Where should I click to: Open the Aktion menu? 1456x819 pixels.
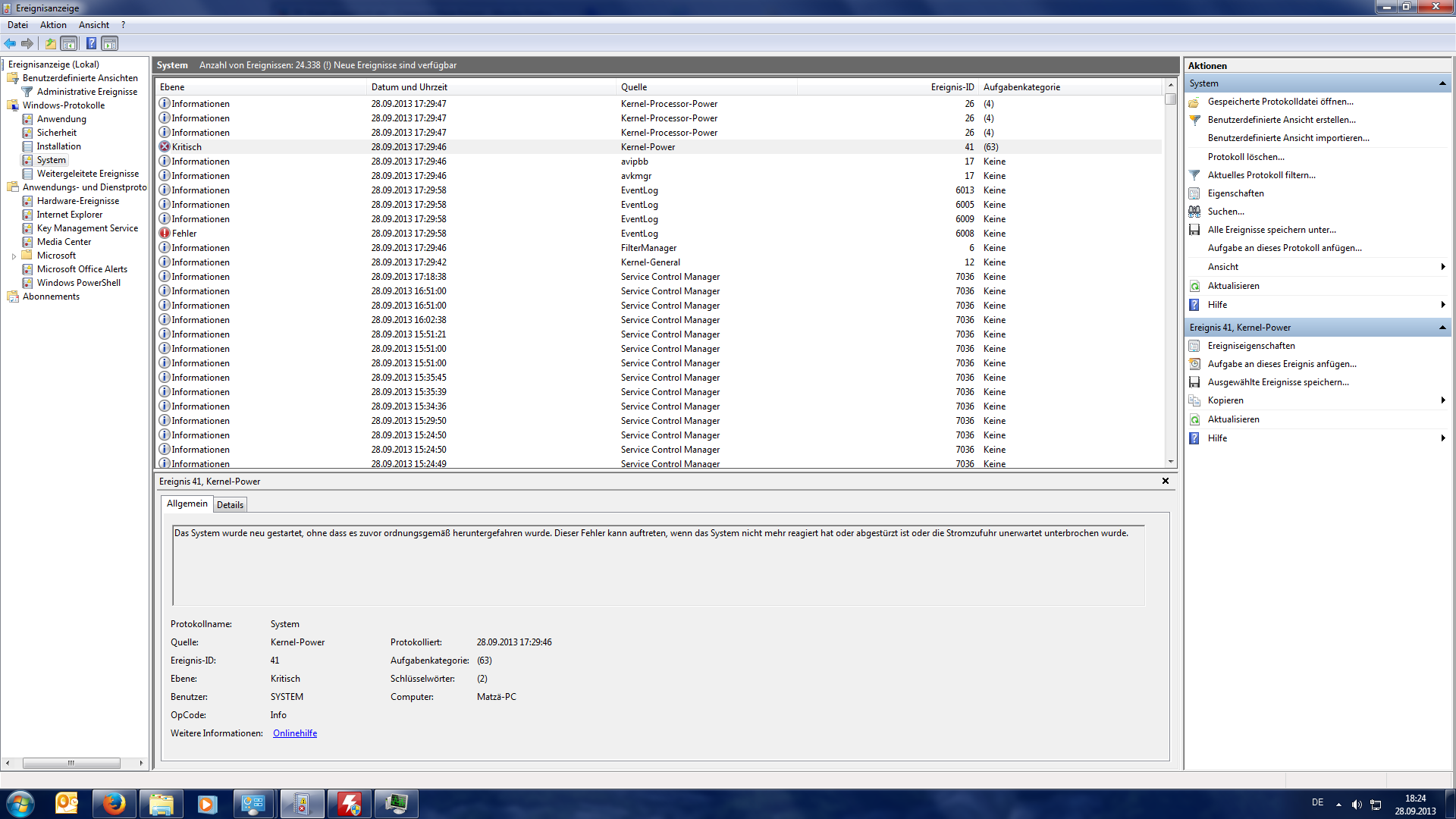tap(53, 25)
